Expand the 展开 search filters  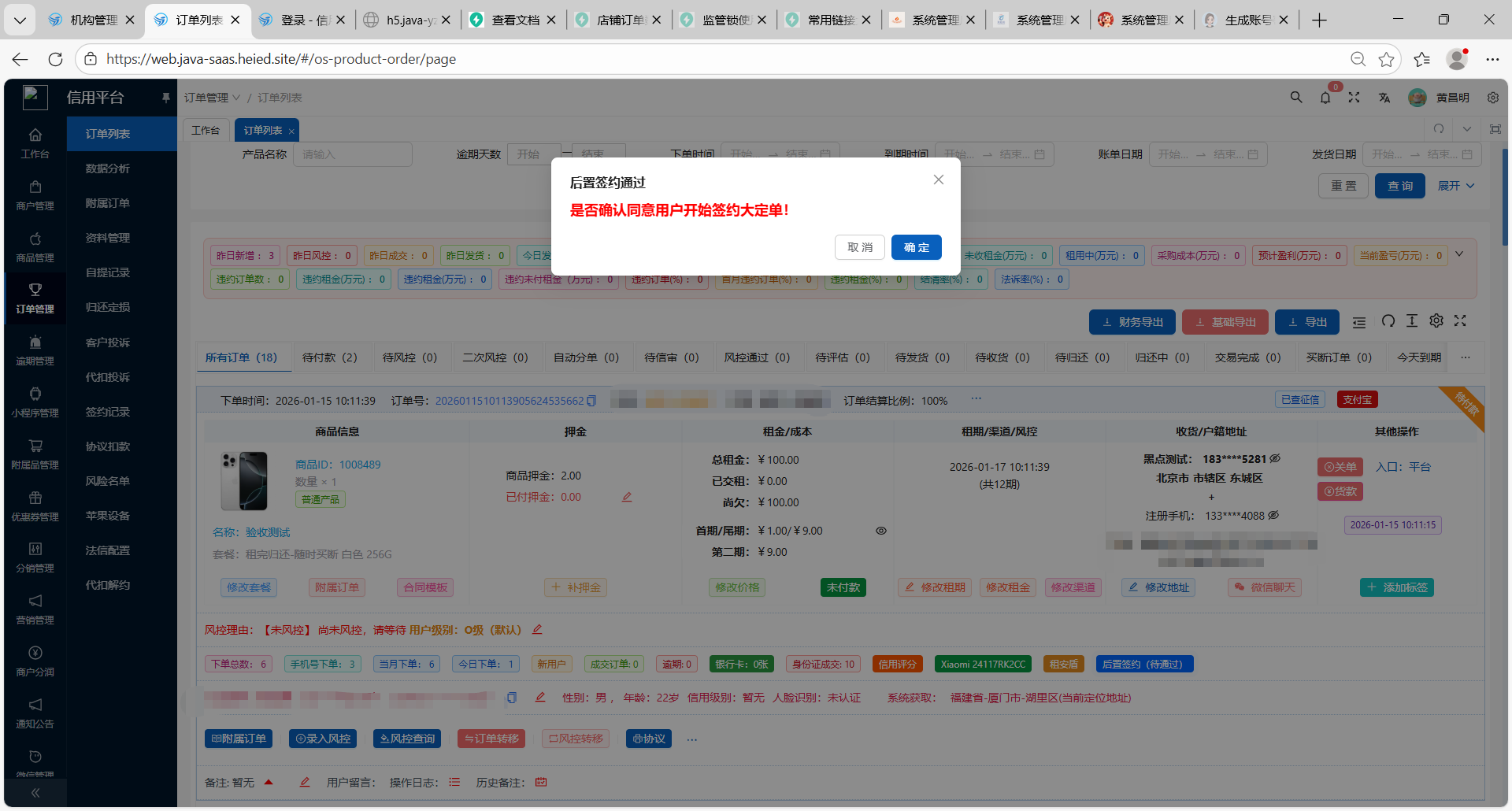point(1455,186)
